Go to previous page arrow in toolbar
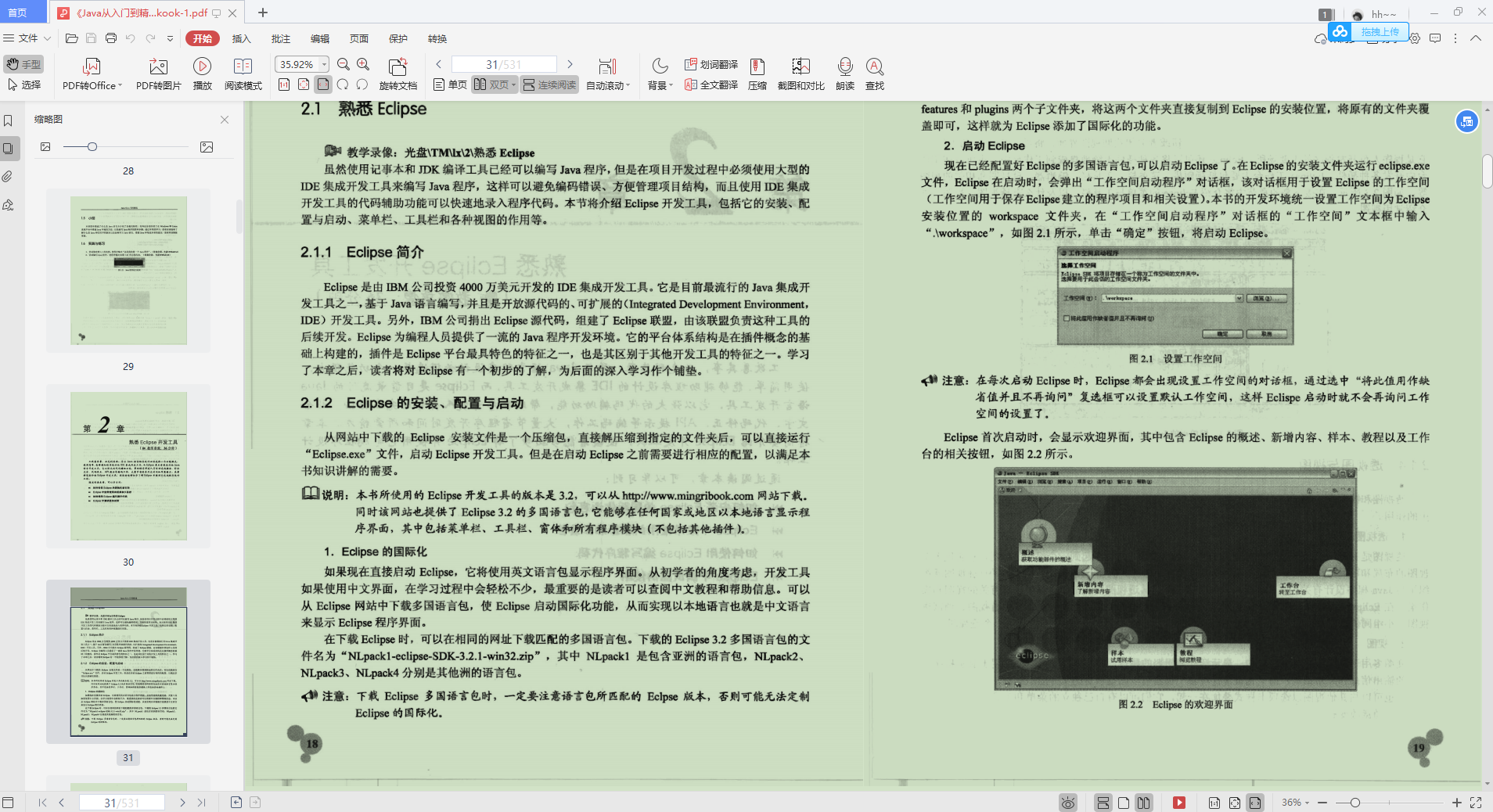Image resolution: width=1493 pixels, height=812 pixels. (x=439, y=64)
